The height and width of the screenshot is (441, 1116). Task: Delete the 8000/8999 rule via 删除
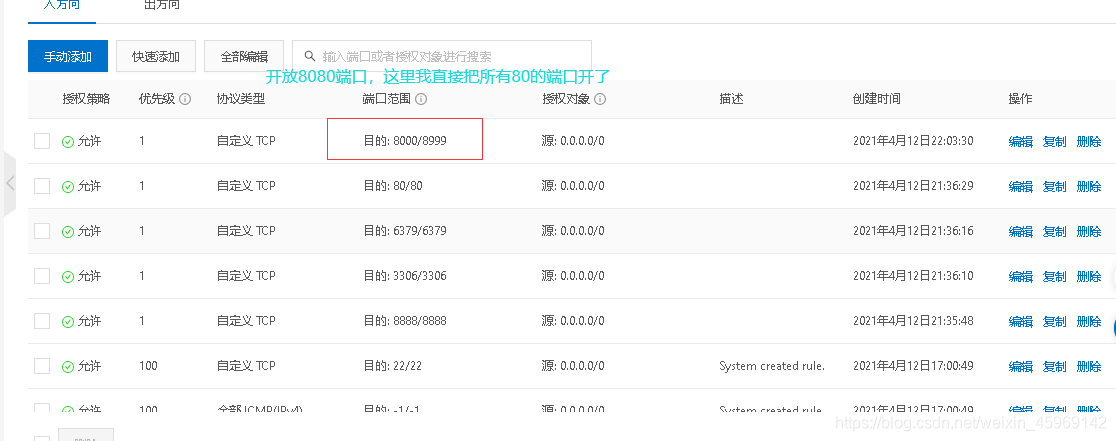click(x=1089, y=142)
